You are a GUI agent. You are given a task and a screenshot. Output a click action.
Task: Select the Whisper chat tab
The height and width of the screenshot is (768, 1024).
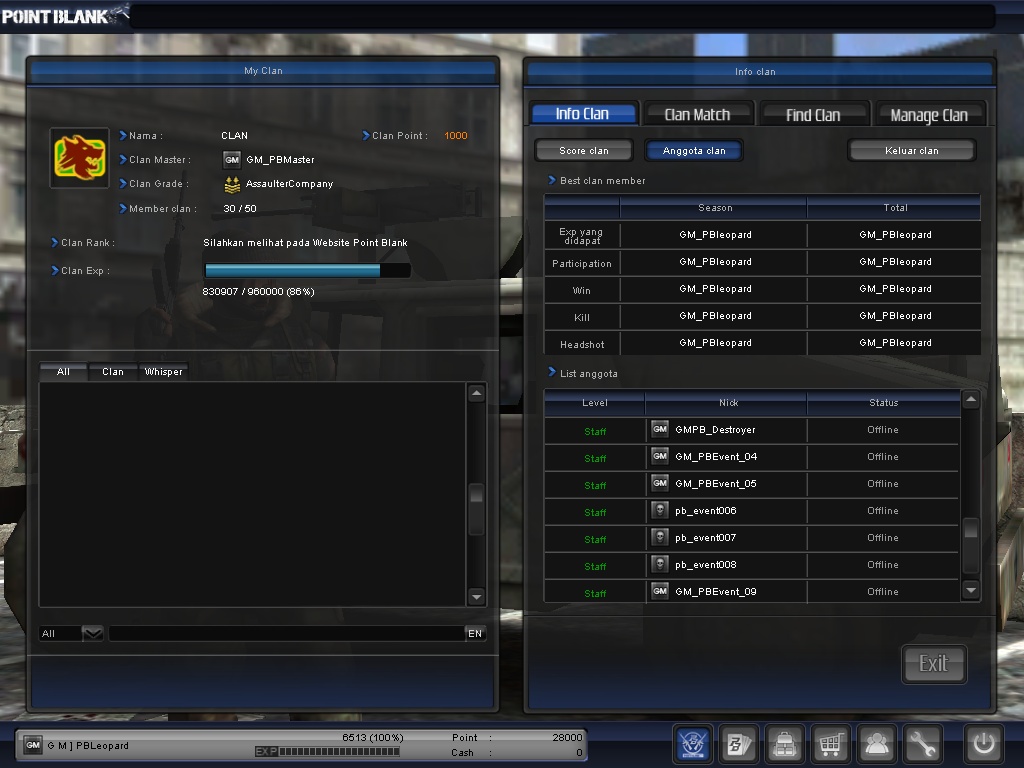click(x=163, y=372)
